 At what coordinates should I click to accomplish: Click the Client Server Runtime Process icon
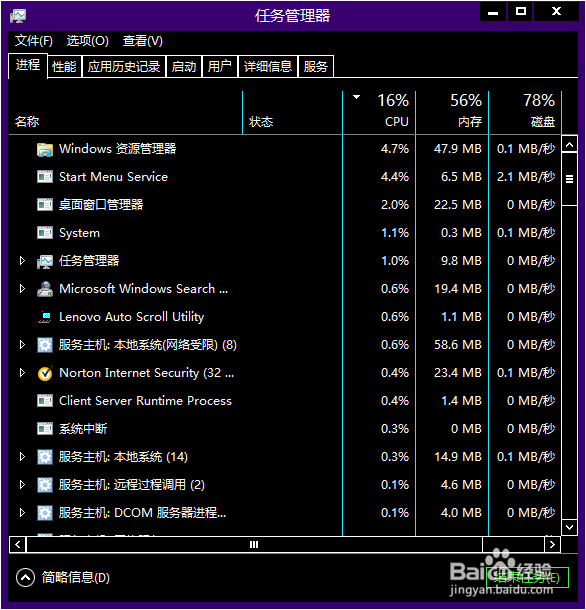click(45, 401)
